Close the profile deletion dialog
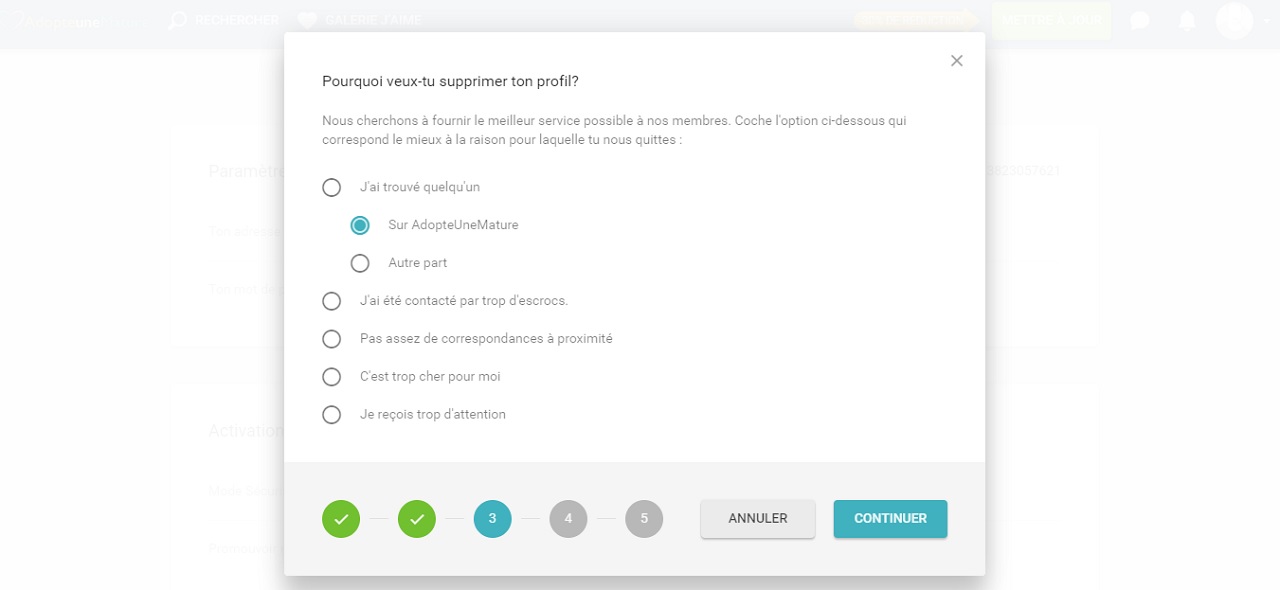 (x=956, y=61)
